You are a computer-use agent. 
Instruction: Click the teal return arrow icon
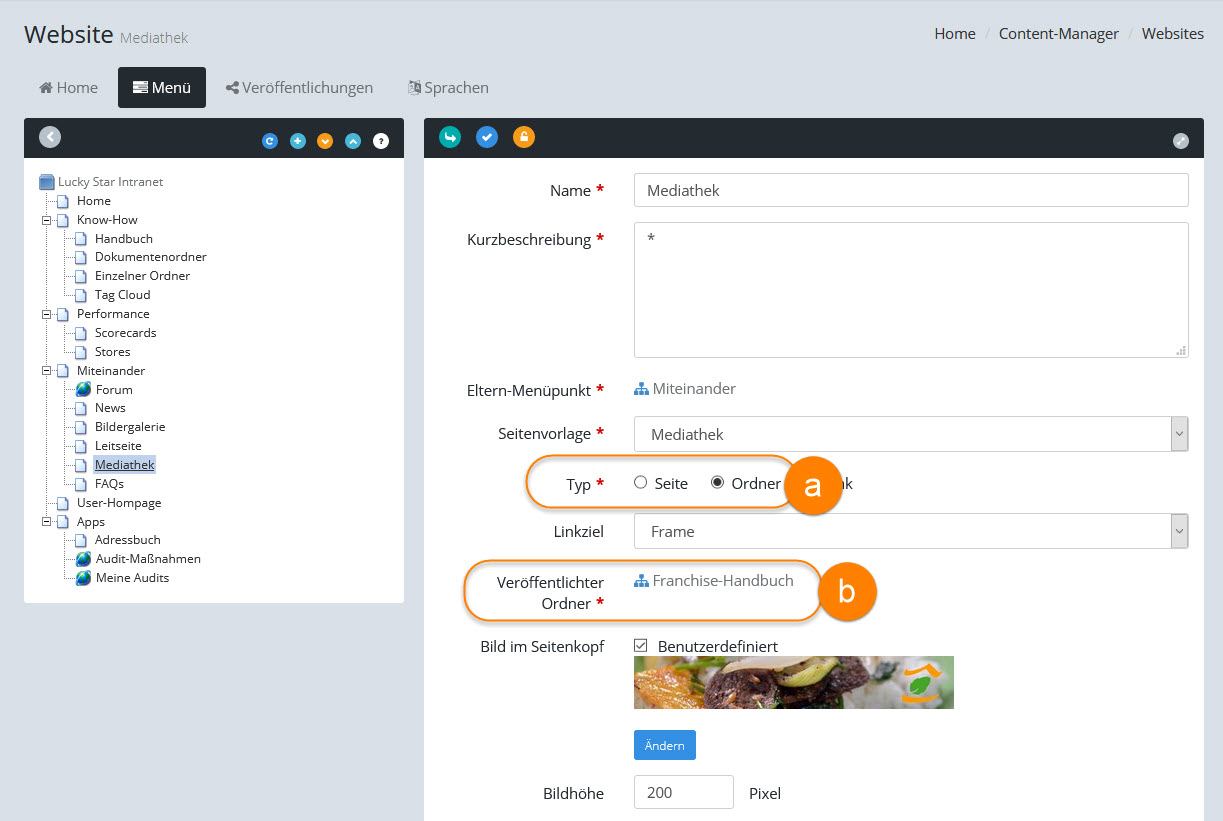click(x=450, y=137)
